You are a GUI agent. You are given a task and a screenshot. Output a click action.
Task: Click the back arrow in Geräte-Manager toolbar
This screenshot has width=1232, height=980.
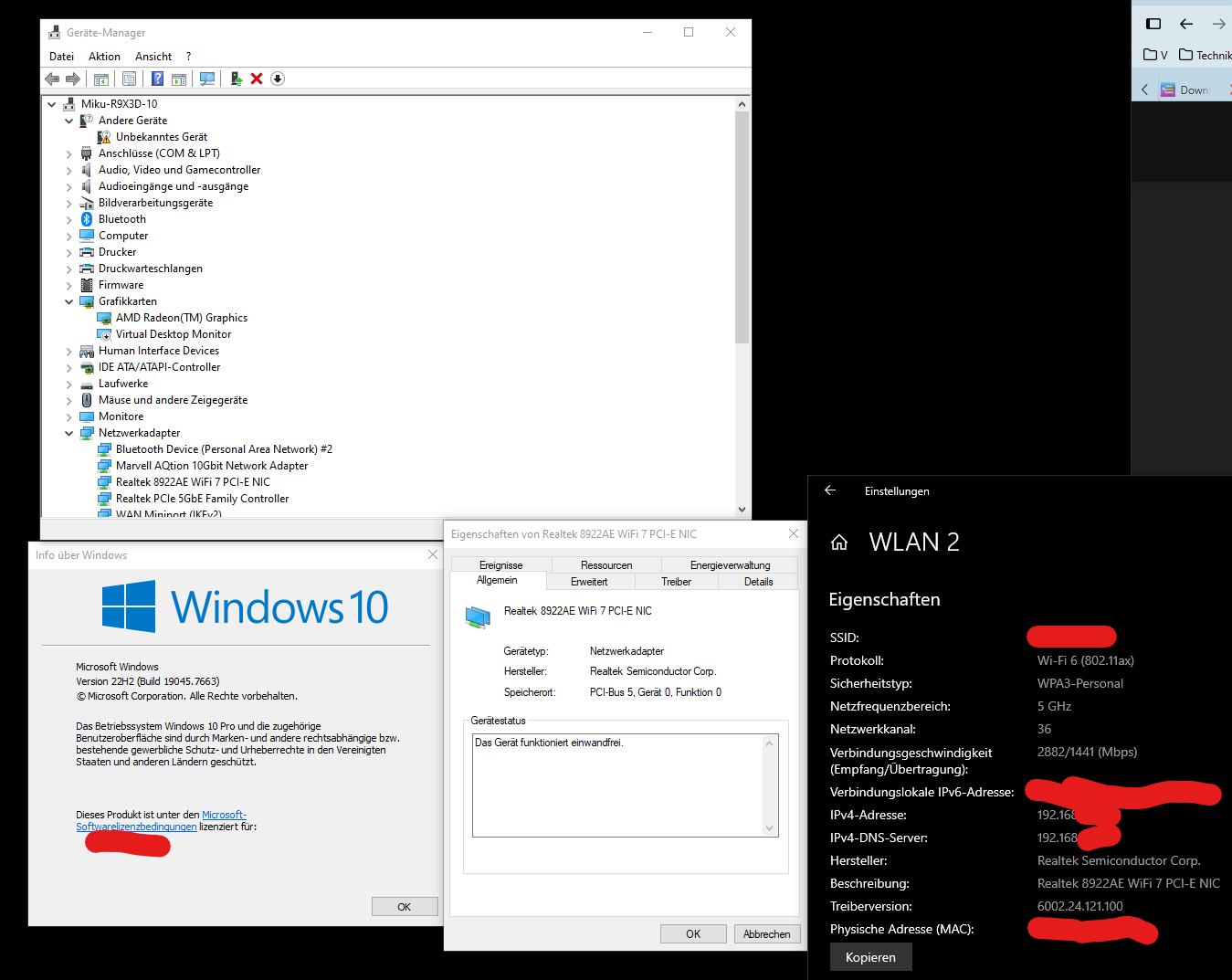[x=52, y=79]
